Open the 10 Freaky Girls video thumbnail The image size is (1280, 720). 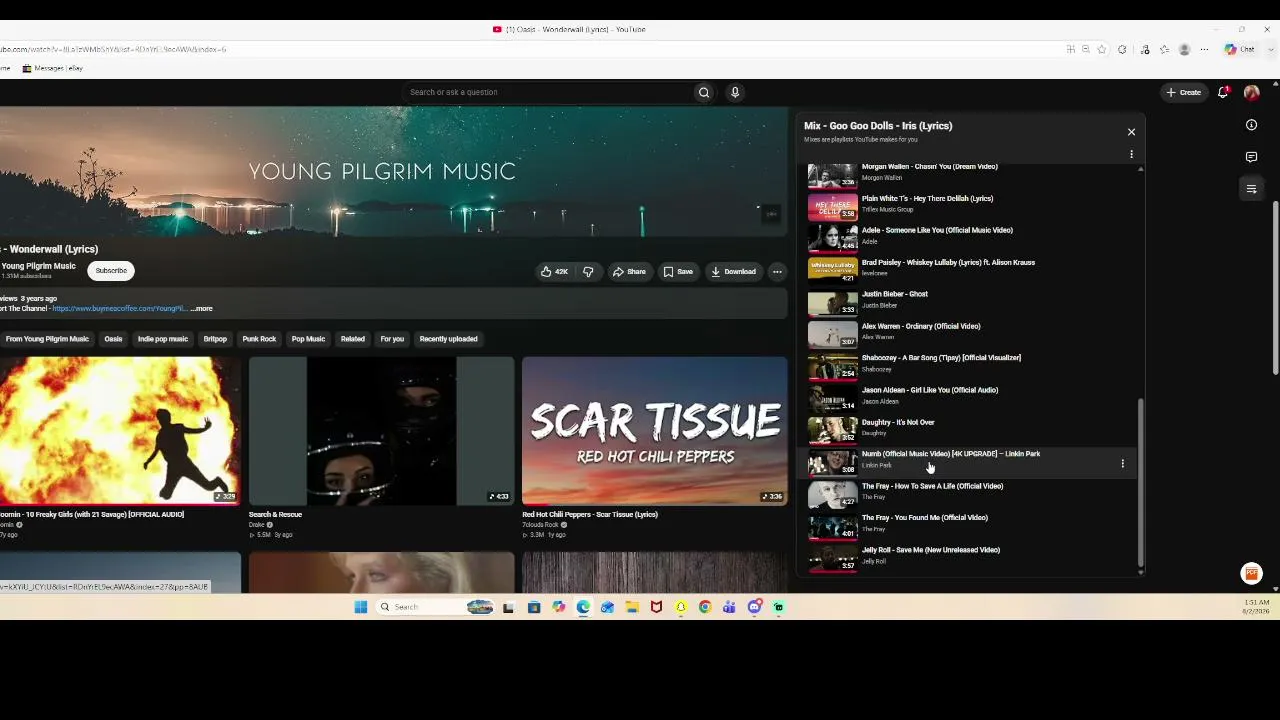(120, 431)
